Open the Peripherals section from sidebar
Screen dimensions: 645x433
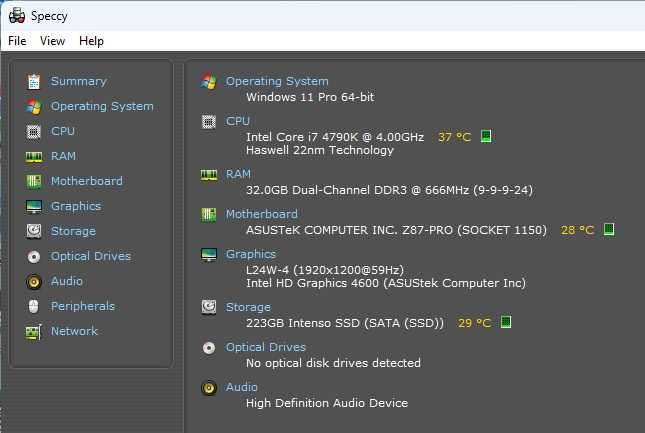(x=83, y=306)
